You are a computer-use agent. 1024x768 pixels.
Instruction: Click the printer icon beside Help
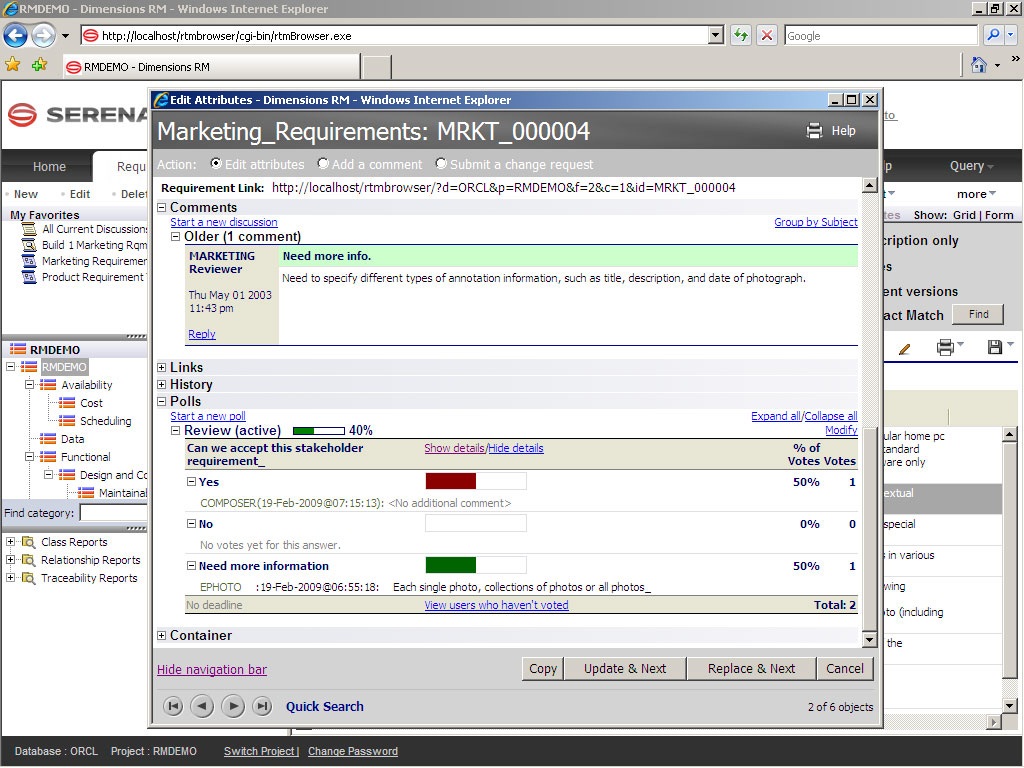tap(814, 131)
